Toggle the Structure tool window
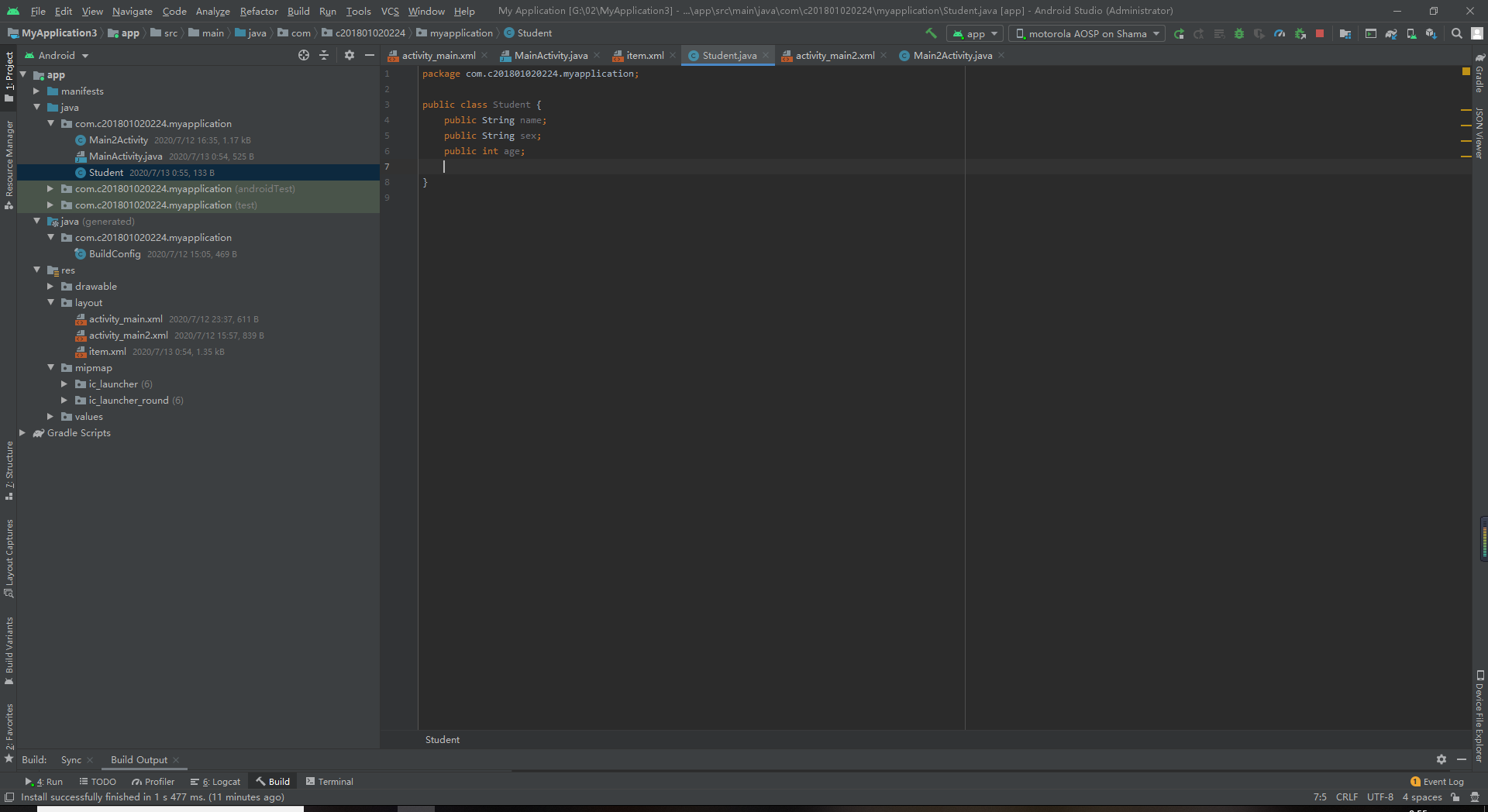 click(9, 470)
